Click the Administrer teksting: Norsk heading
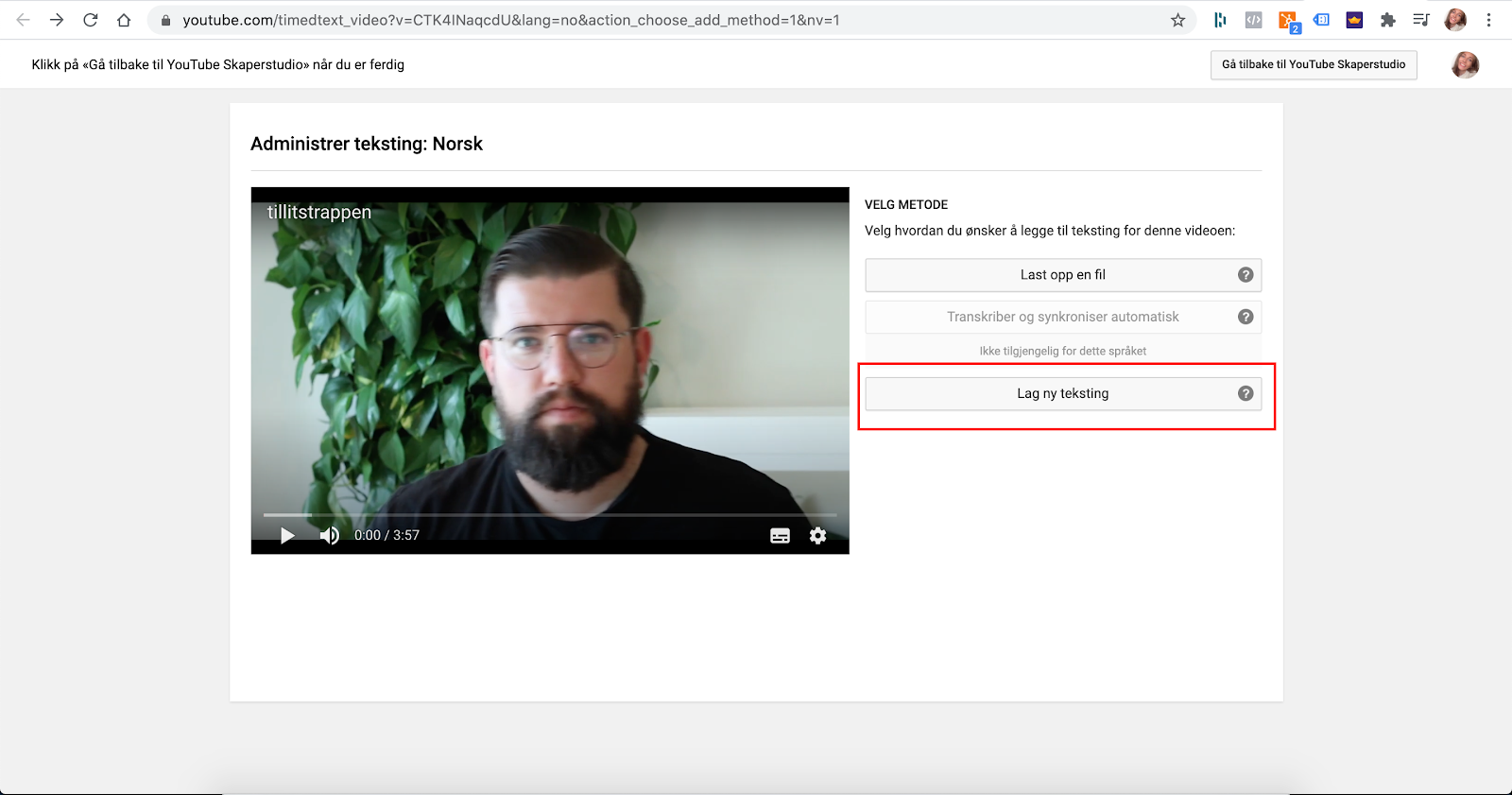 pos(367,144)
